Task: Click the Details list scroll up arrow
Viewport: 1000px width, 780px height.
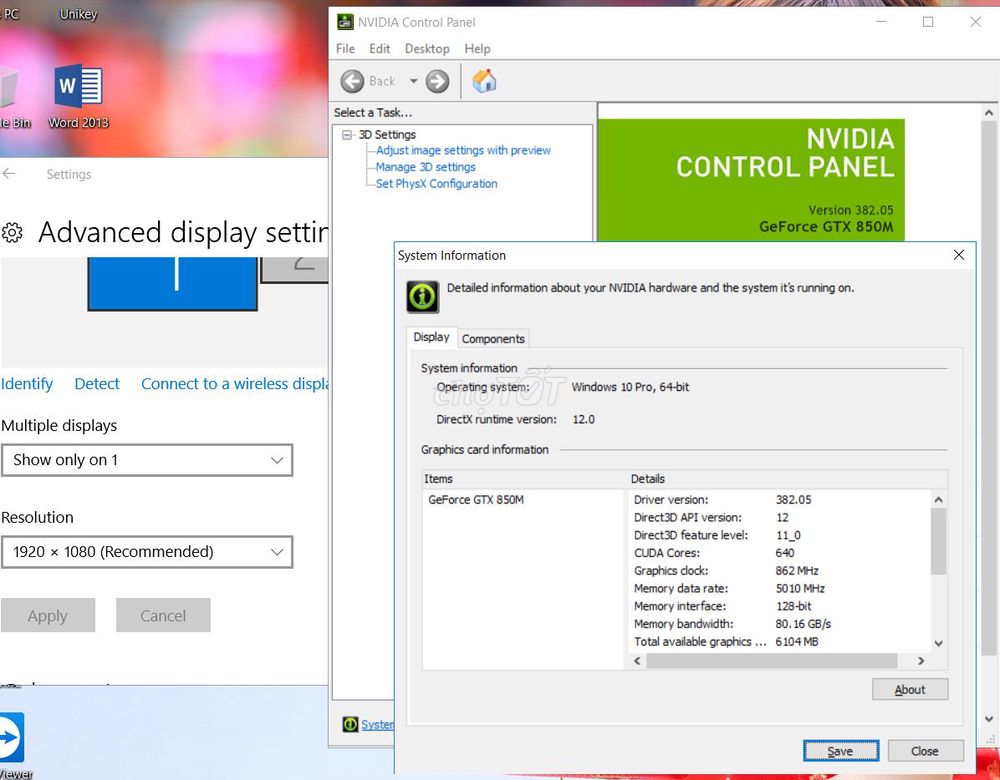Action: pos(938,499)
